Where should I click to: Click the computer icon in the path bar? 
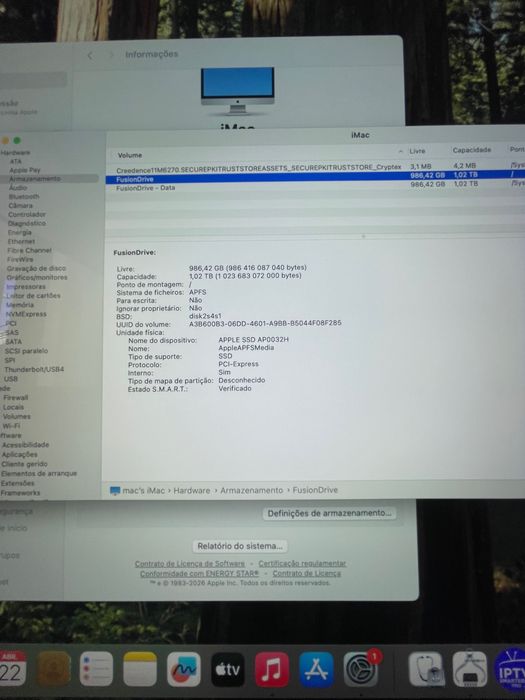point(115,491)
